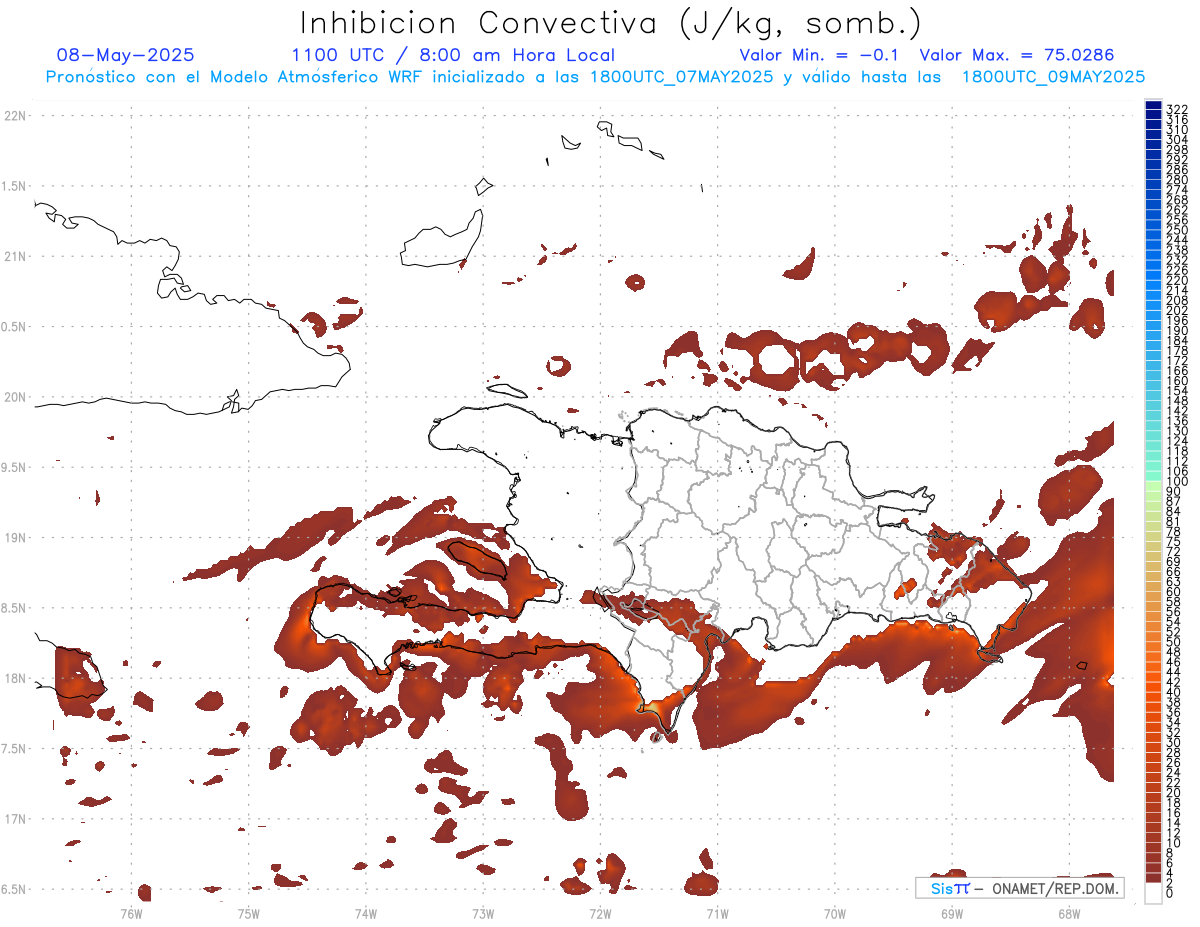This screenshot has width=1200, height=927.
Task: Click the dark blue legend swatch labeled 322
Action: (1153, 105)
